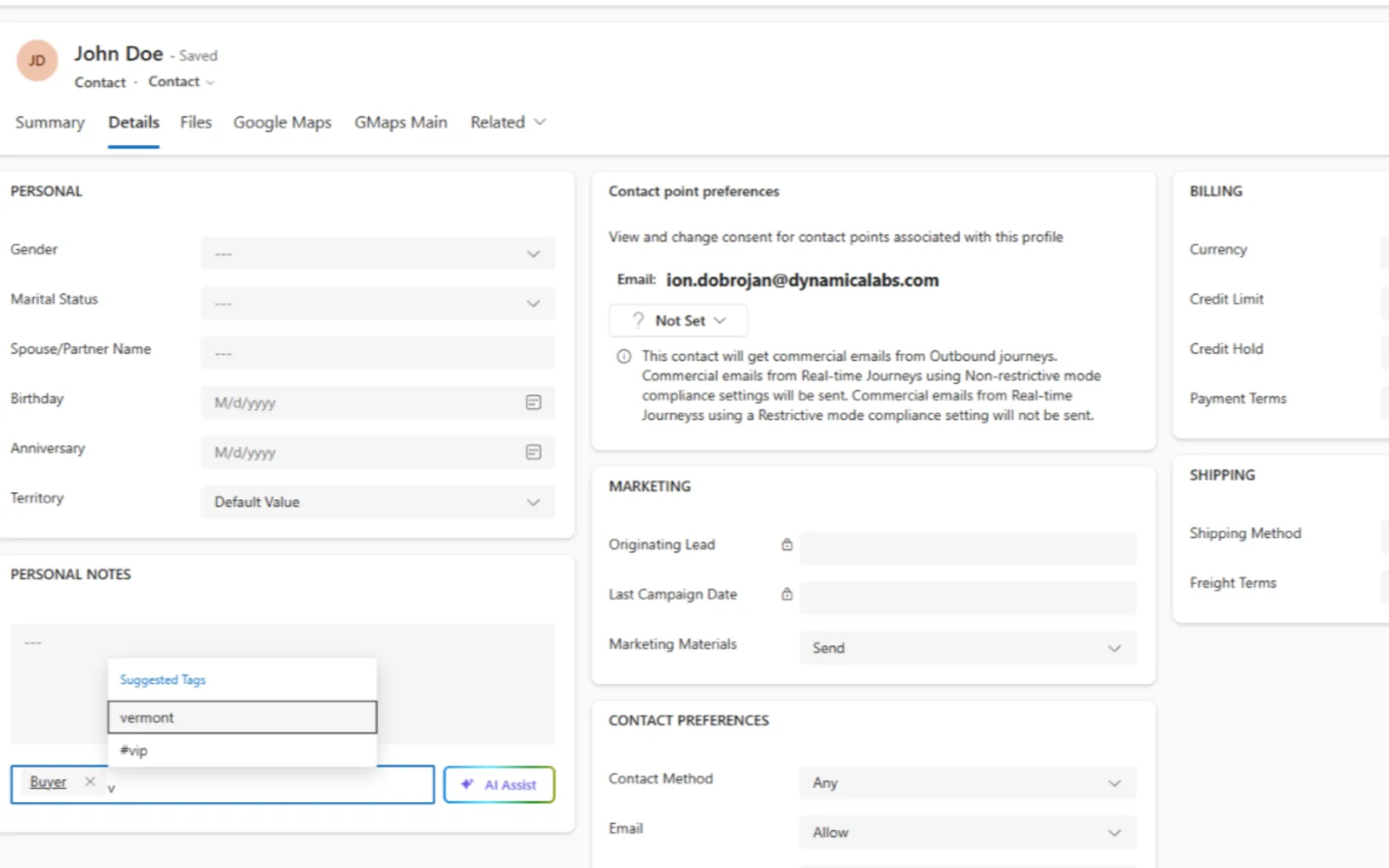Open the Anniversary calendar picker icon
This screenshot has width=1389, height=868.
(x=533, y=452)
